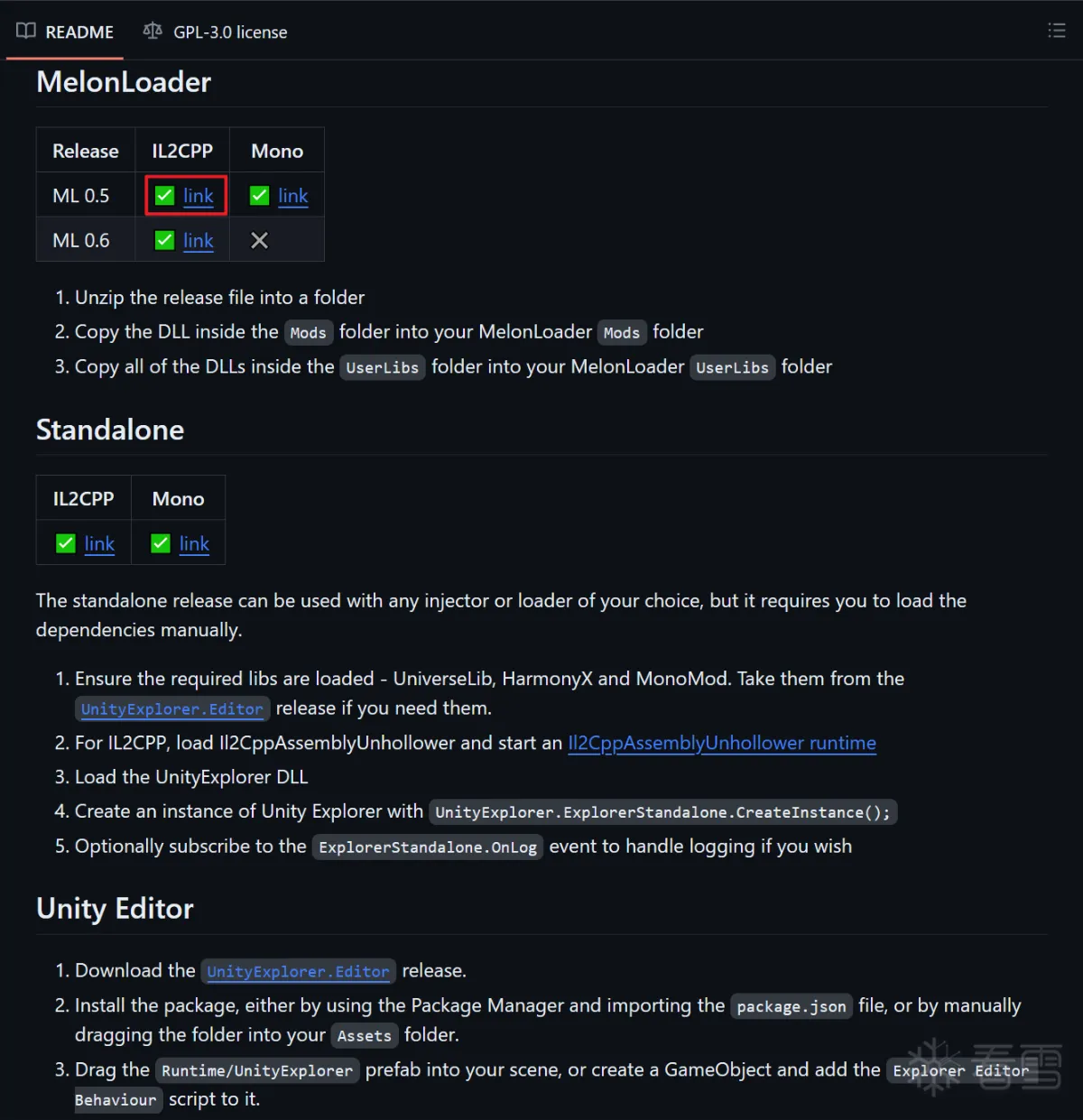Screen dimensions: 1083x1120
Task: Open UnityExplorer.Editor link under Unity Editor
Action: click(x=298, y=971)
